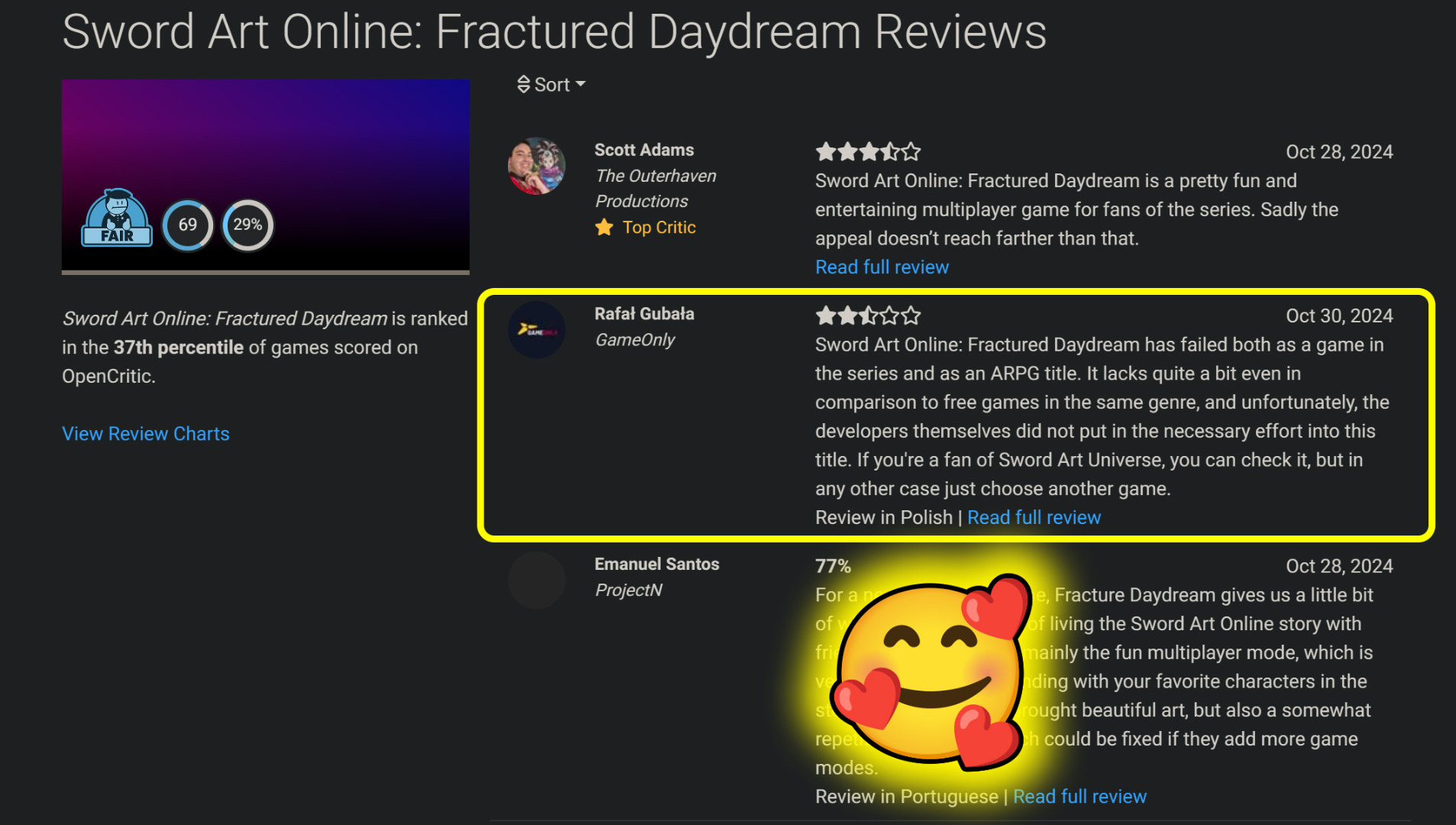Open View Review Charts link
Screen dimensions: 1456x825
(146, 433)
